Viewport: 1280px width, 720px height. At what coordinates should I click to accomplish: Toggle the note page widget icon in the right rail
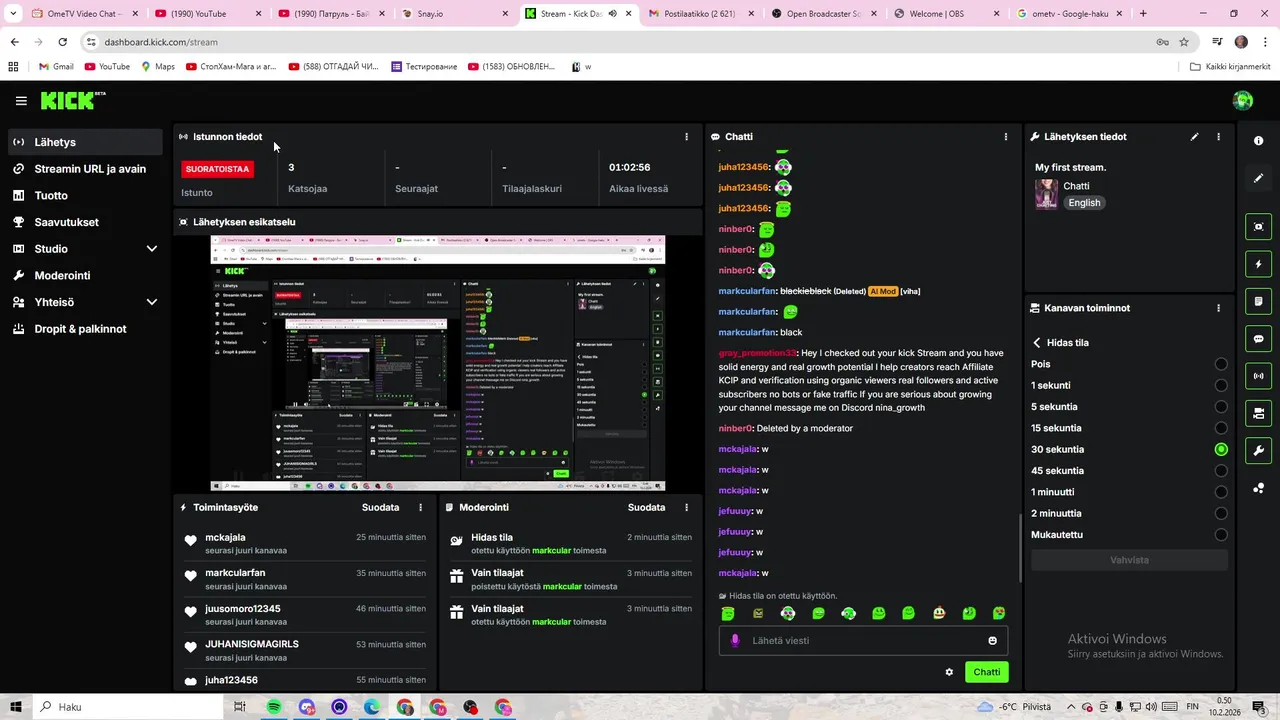click(x=1259, y=301)
